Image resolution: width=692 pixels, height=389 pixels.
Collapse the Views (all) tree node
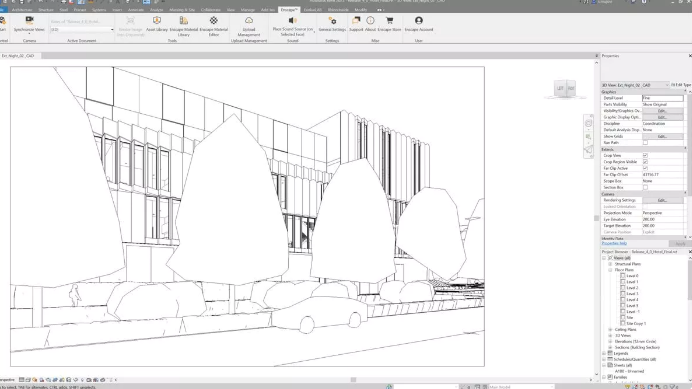604,258
